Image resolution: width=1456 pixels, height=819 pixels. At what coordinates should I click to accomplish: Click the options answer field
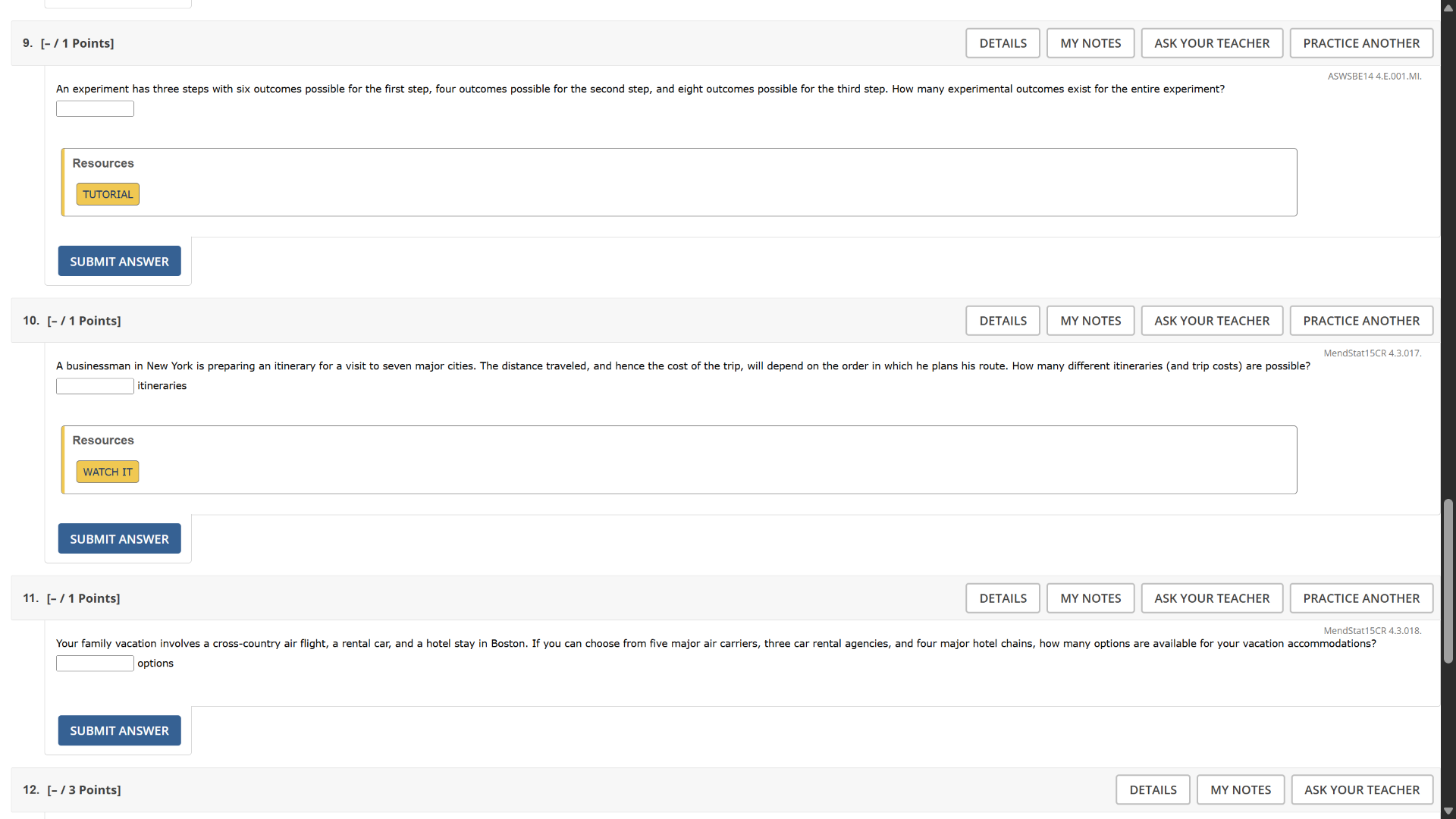tap(95, 664)
